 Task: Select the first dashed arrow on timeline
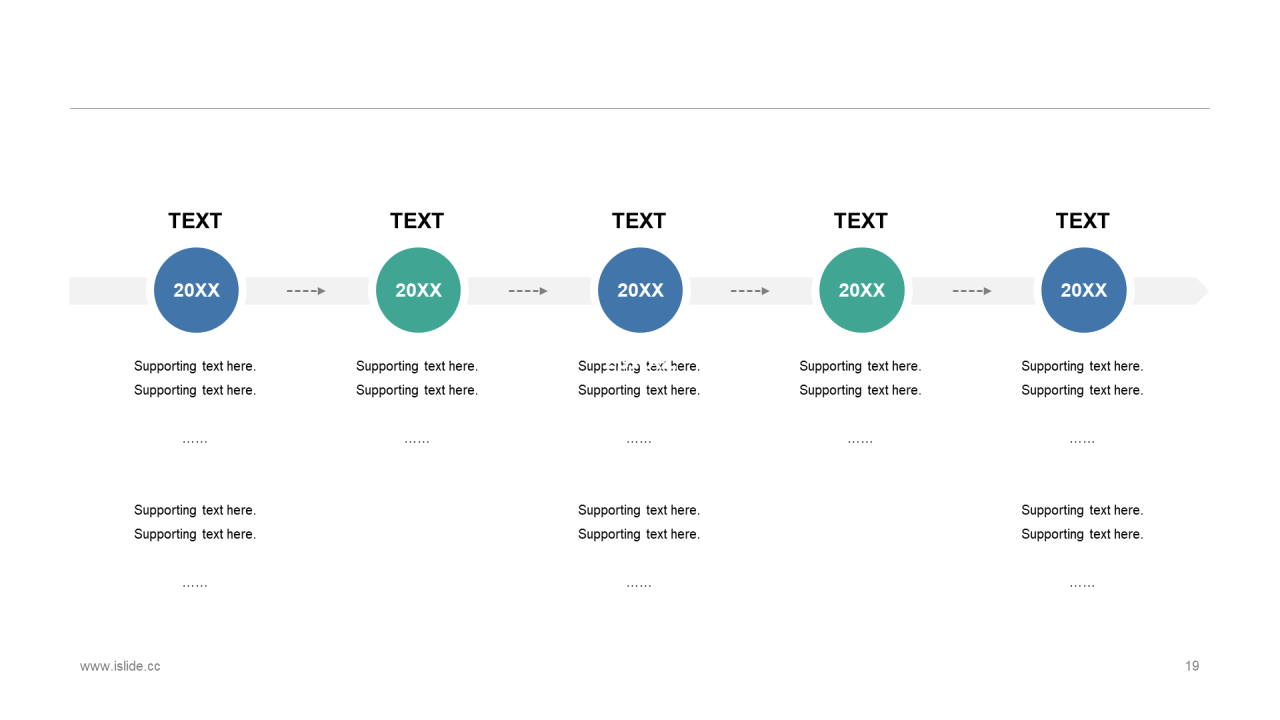(x=306, y=291)
